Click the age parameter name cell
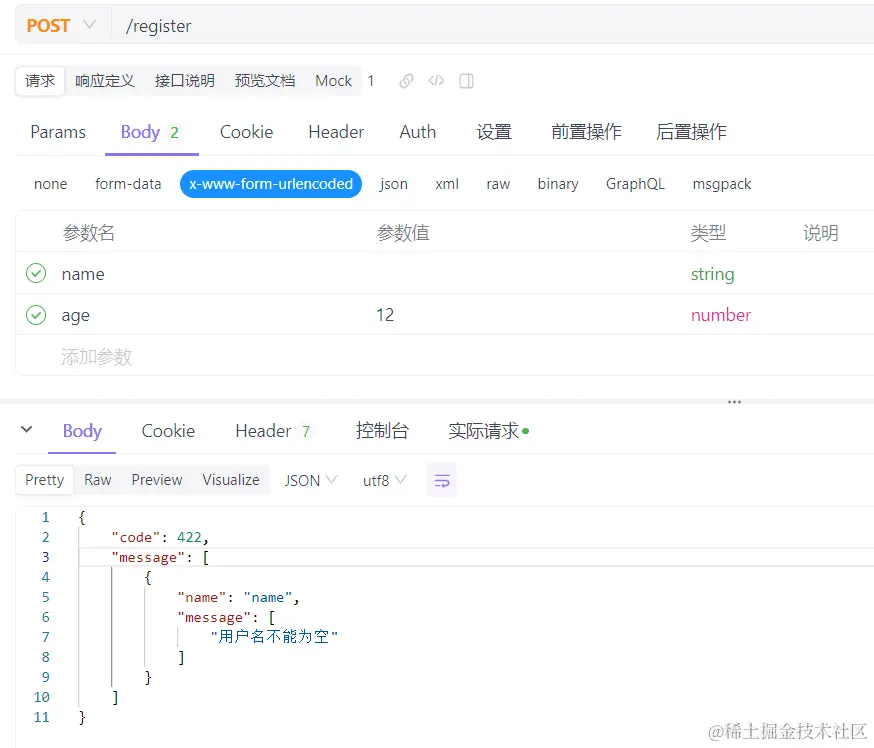 pyautogui.click(x=75, y=315)
